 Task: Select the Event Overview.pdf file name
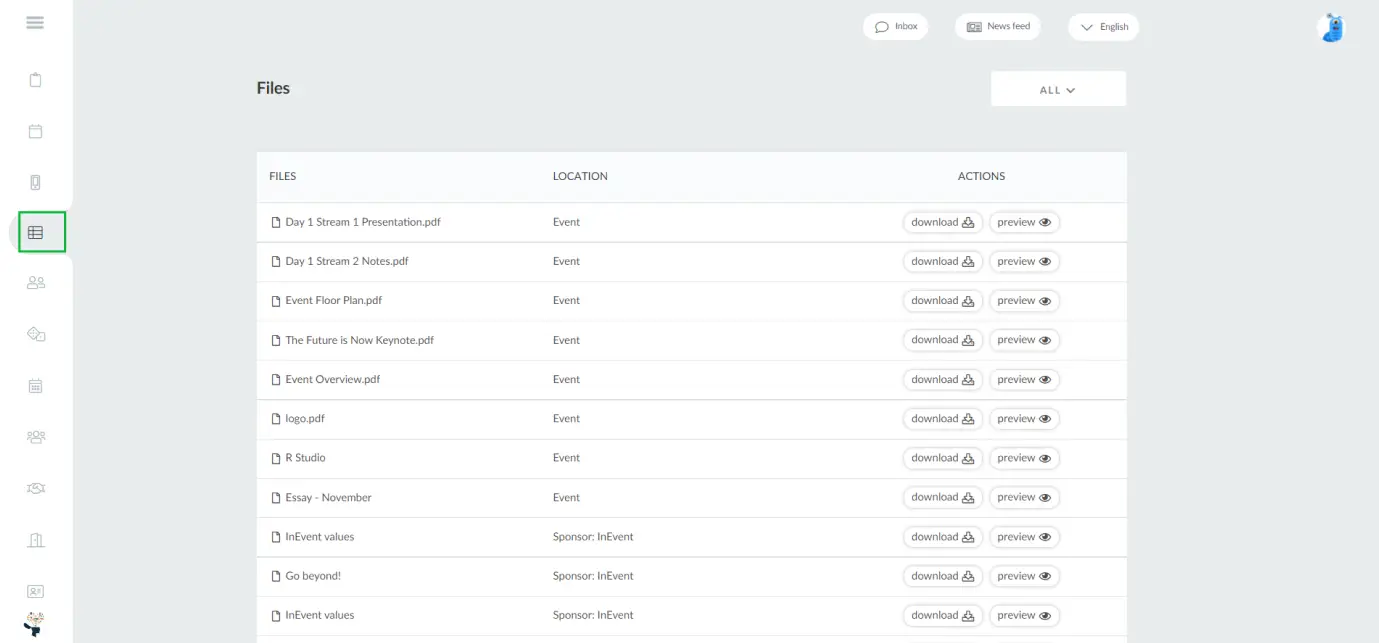click(333, 379)
